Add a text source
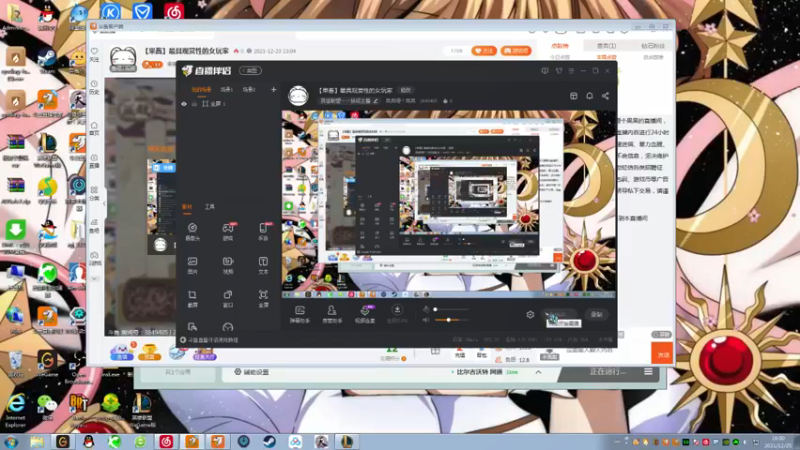The image size is (800, 450). pyautogui.click(x=263, y=265)
